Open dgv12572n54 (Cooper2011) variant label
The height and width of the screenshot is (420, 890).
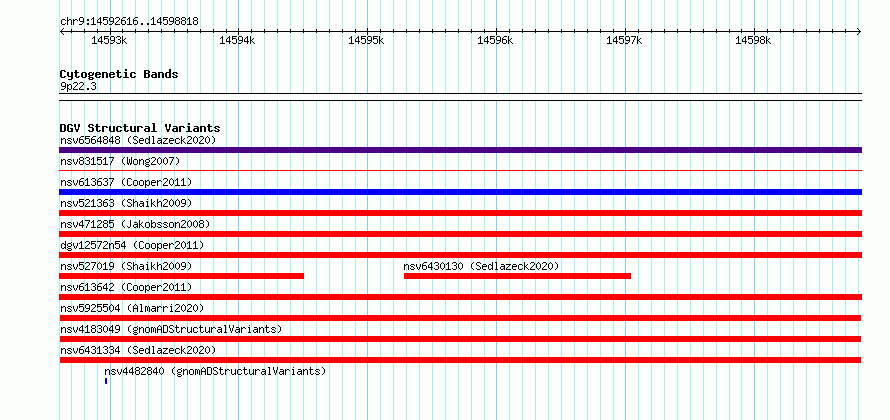pos(132,245)
